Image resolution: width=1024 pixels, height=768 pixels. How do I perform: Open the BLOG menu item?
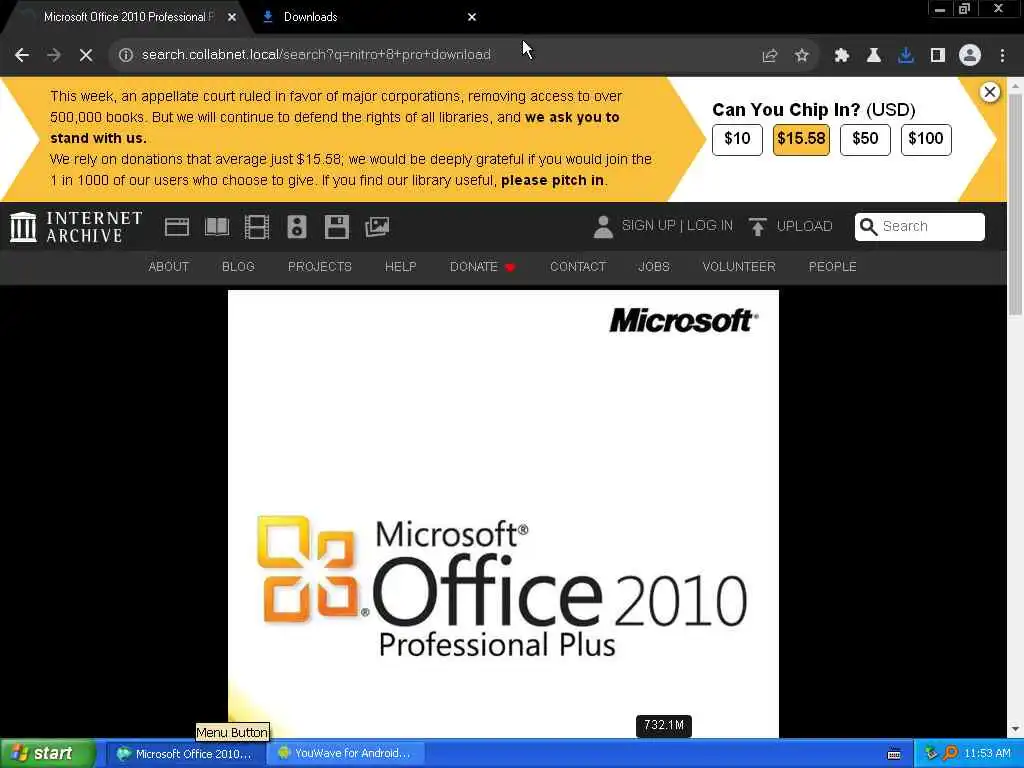(238, 266)
